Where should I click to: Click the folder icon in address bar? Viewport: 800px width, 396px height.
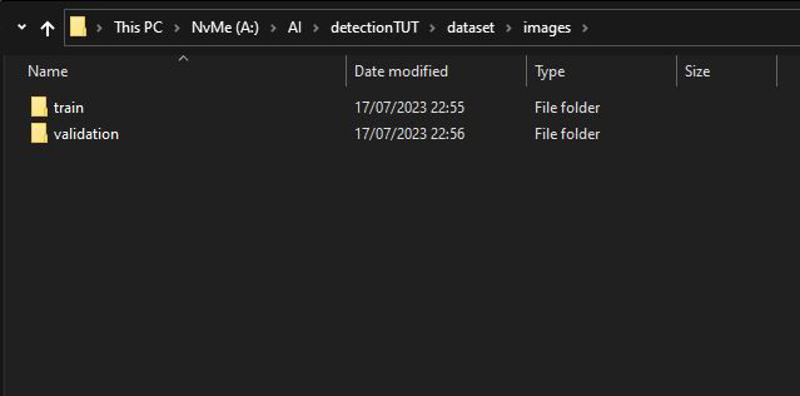point(78,27)
